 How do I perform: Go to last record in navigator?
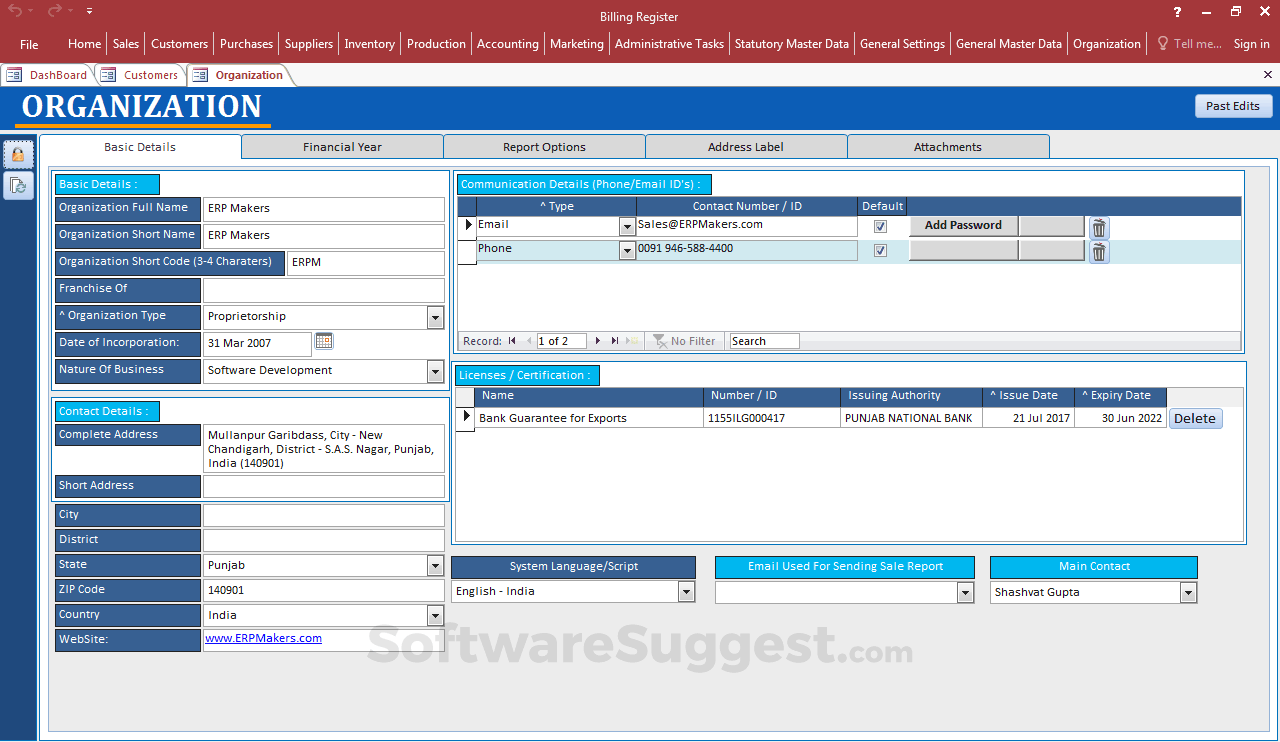tap(615, 341)
